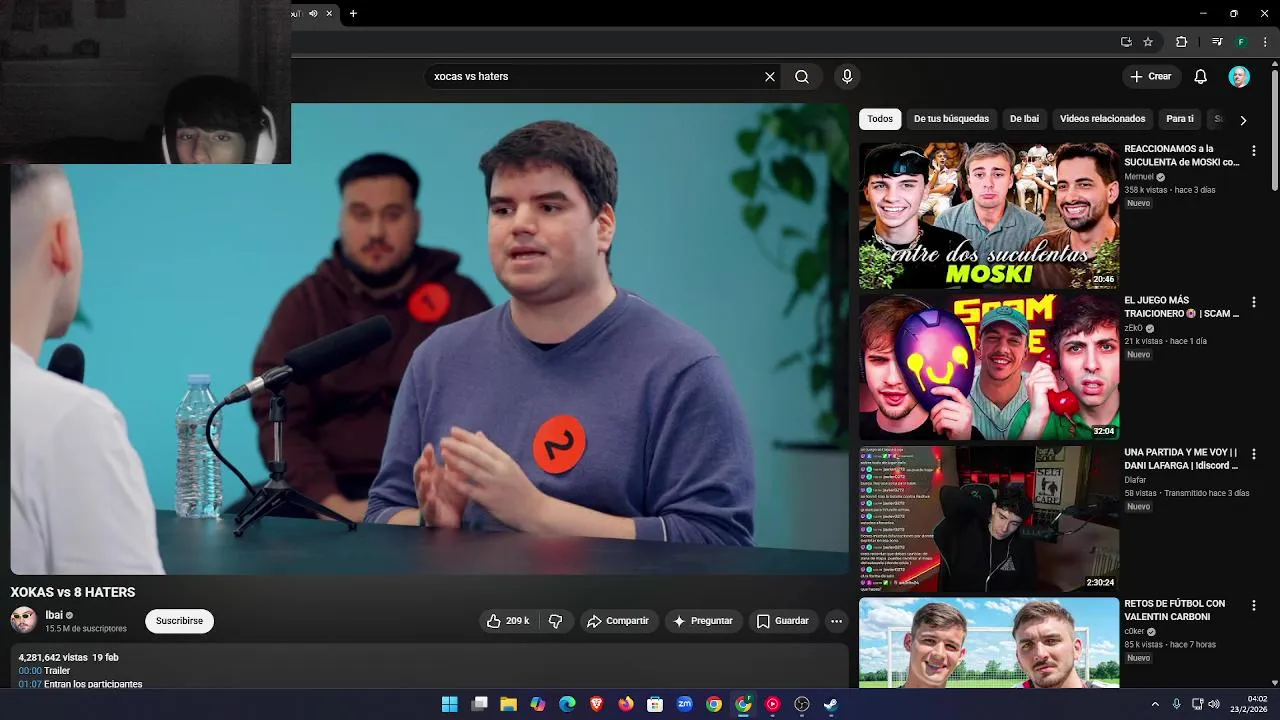Jump to 01:07 Entran los participantes timestamp
1280x720 pixels.
click(x=30, y=684)
